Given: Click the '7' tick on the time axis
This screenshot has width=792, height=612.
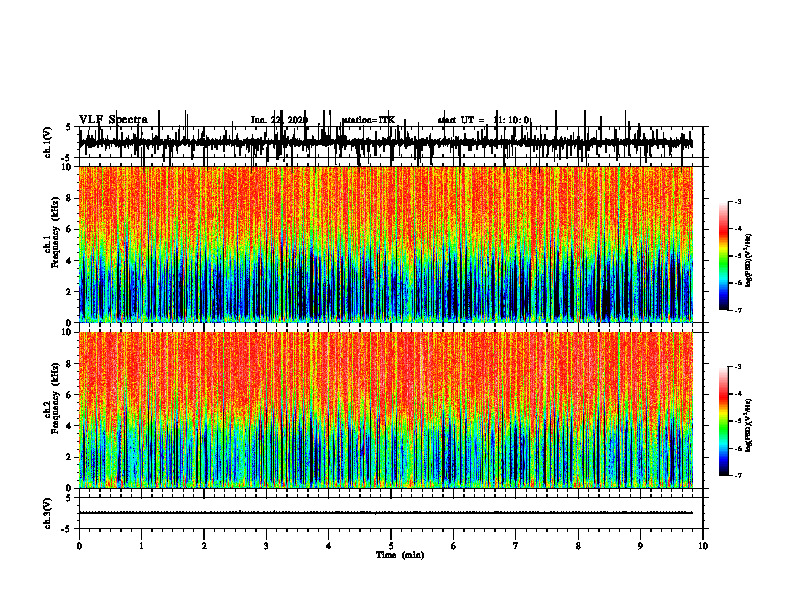Looking at the screenshot, I should click(x=516, y=546).
